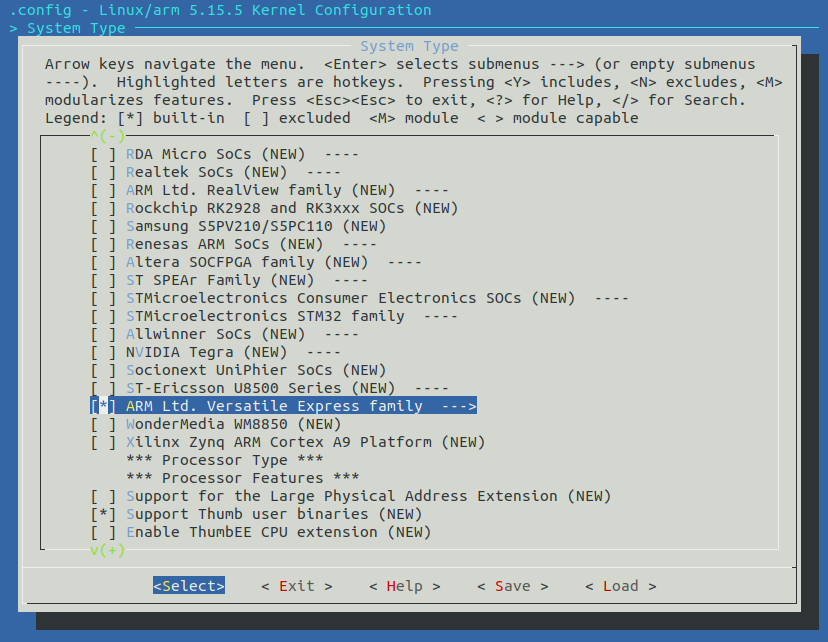Save the kernel configuration
The height and width of the screenshot is (642, 828).
click(x=513, y=586)
